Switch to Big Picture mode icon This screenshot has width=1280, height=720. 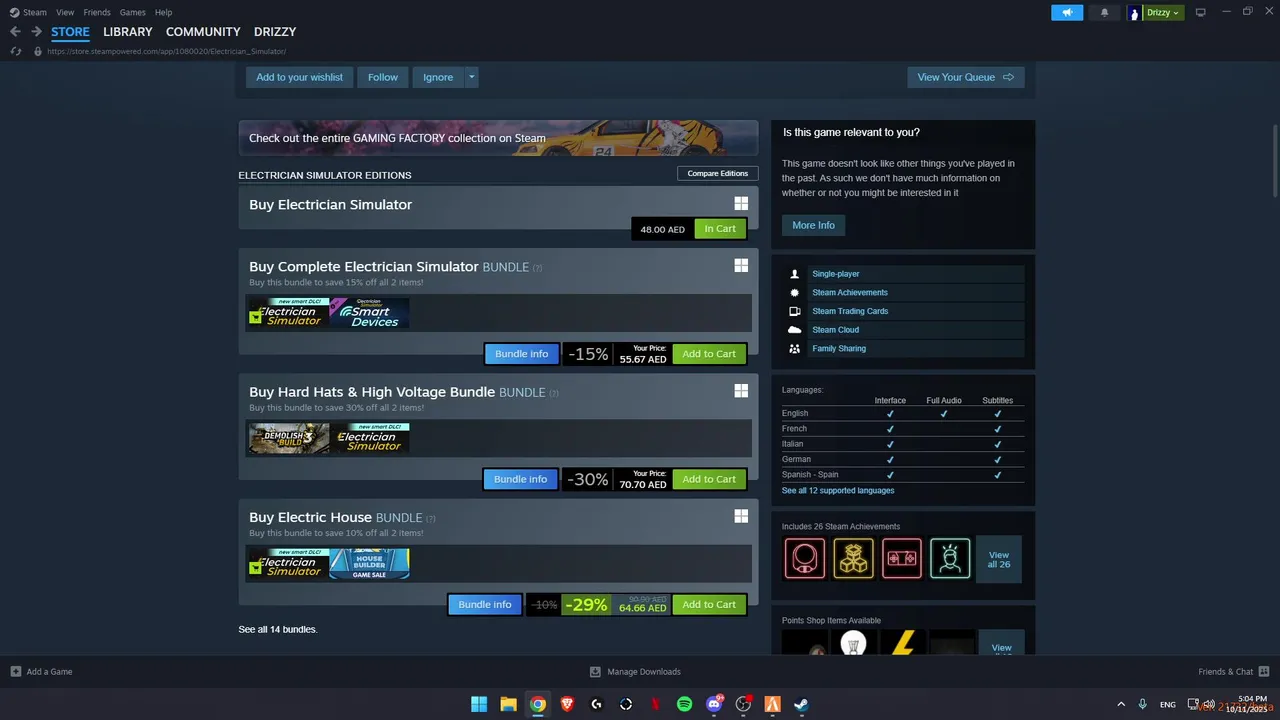(1201, 12)
